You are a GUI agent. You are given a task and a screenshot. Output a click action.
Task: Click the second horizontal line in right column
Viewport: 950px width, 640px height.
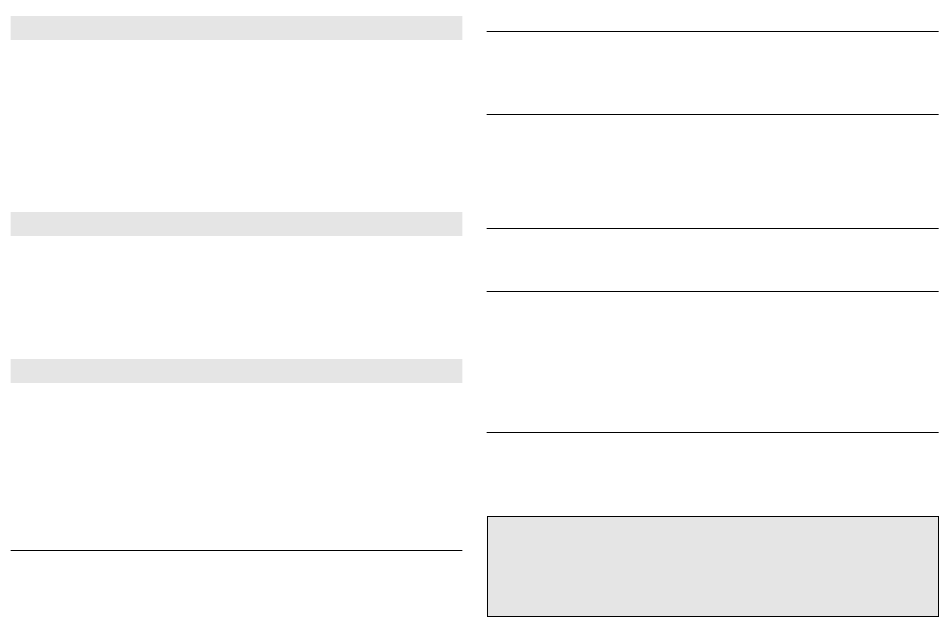712,115
